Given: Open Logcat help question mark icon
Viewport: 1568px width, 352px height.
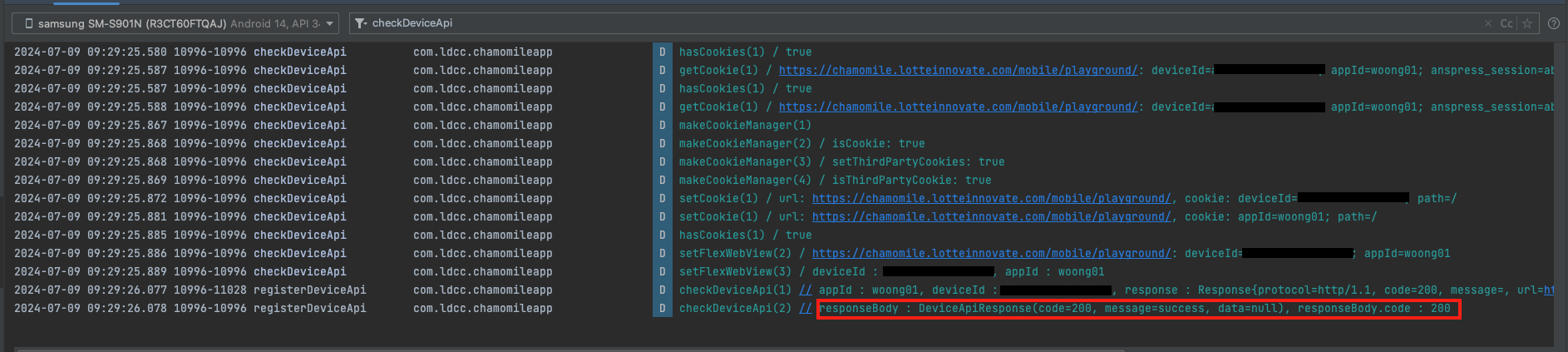Looking at the screenshot, I should click(1553, 23).
